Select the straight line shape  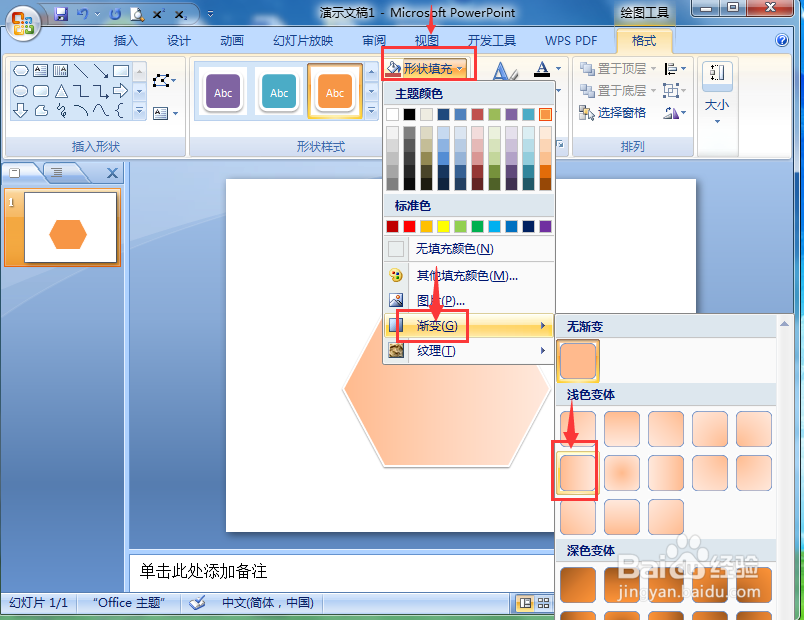click(x=81, y=71)
